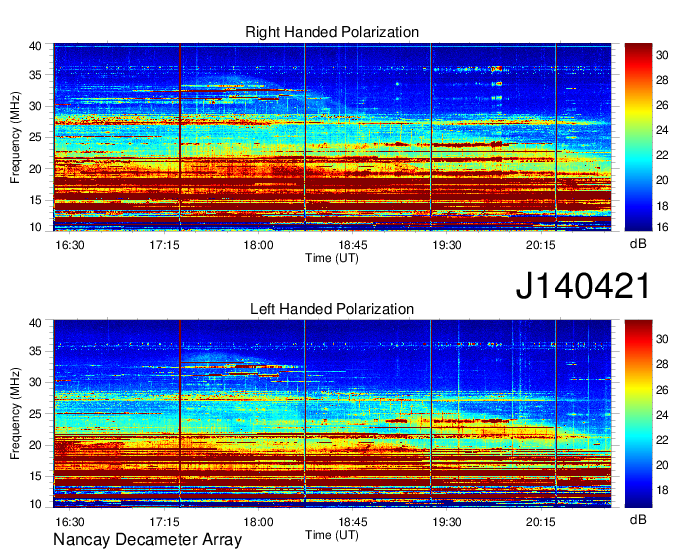Viewport: 680px width, 552px height.
Task: Click the dB unit label under the Left Handed color bar
Action: tap(638, 519)
